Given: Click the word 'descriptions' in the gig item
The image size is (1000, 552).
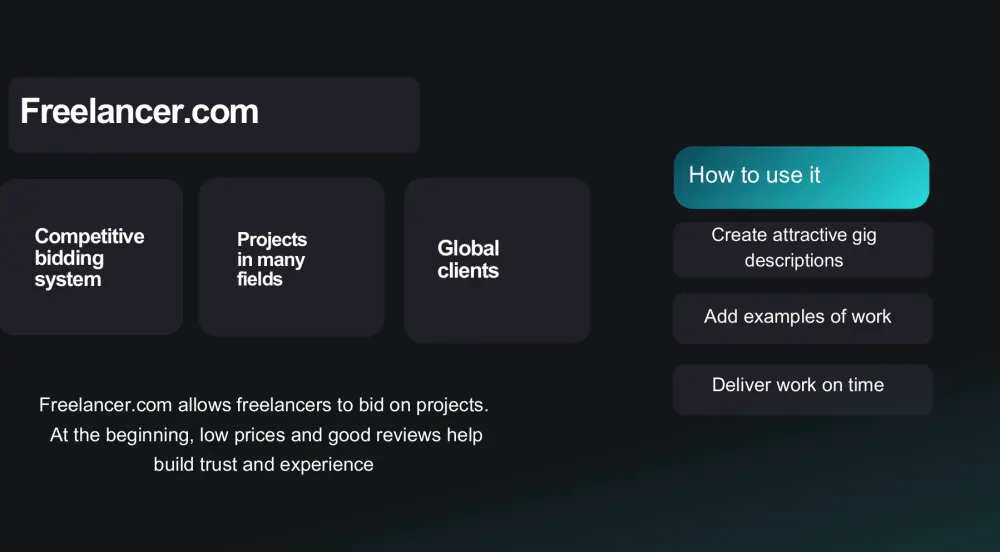Looking at the screenshot, I should 793,261.
